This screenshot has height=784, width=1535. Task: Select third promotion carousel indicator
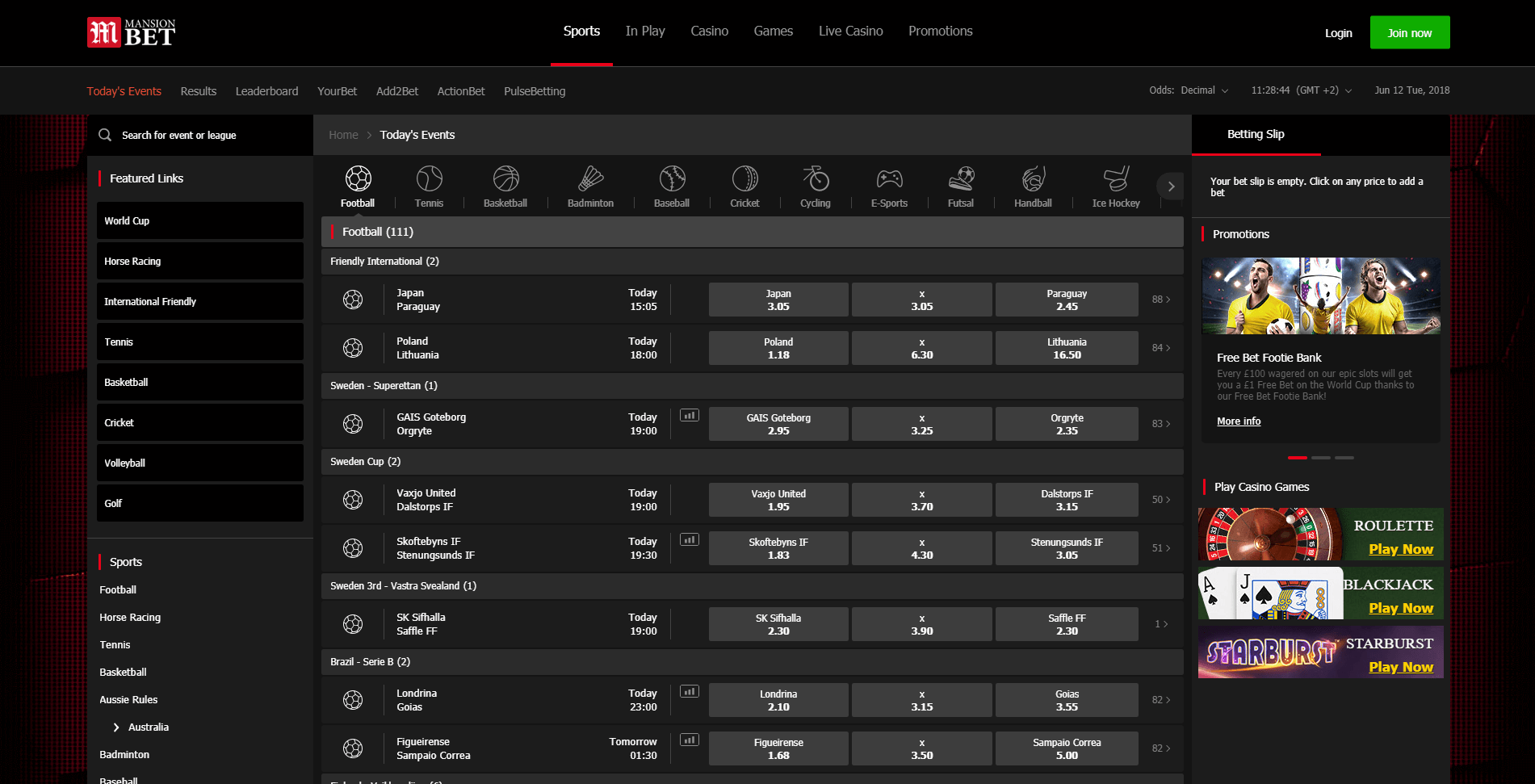pyautogui.click(x=1344, y=458)
